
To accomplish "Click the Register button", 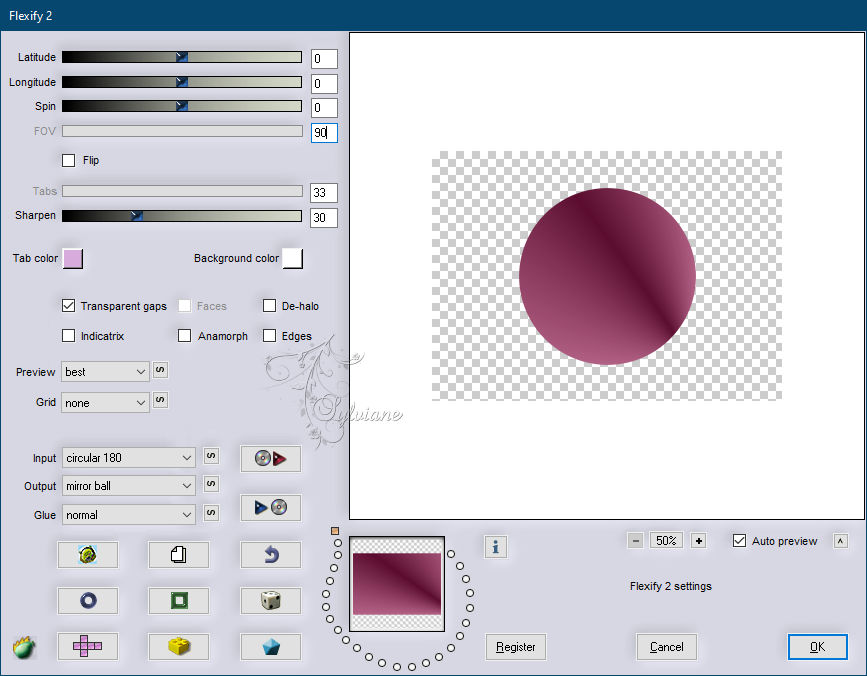I will pyautogui.click(x=515, y=647).
